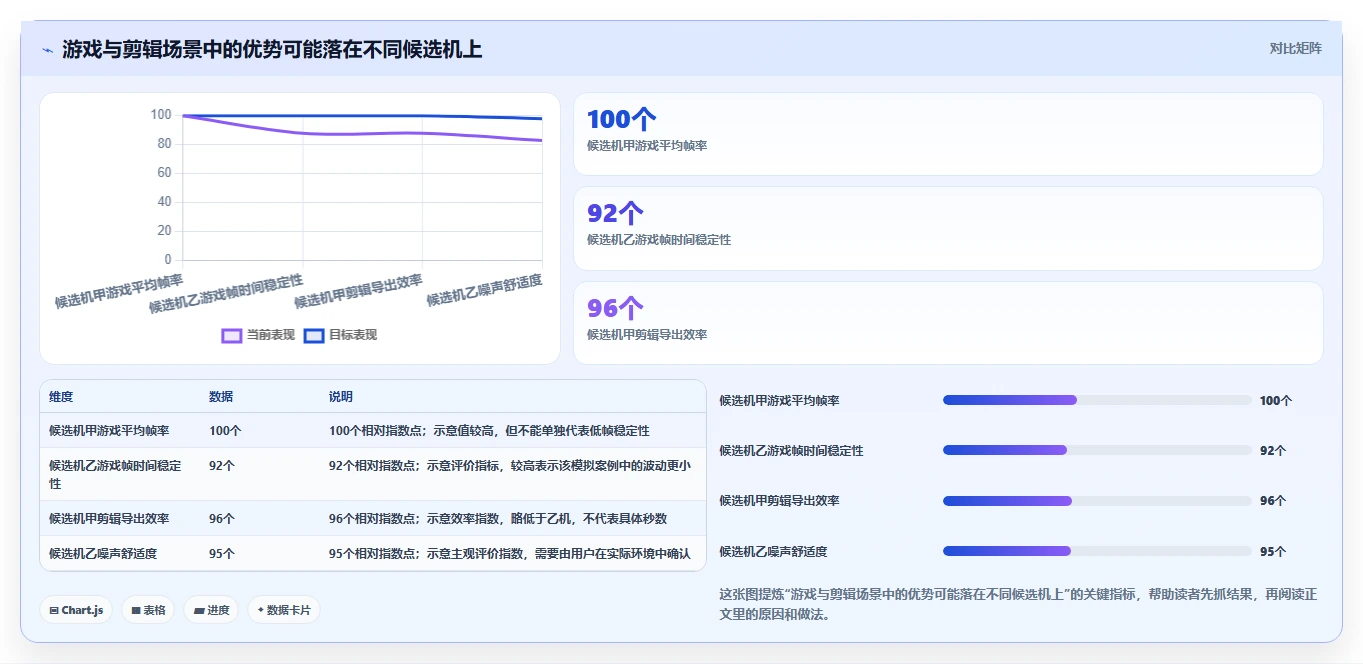Click the 候选机甲游戏平均帧率 progress bar

click(x=1097, y=400)
